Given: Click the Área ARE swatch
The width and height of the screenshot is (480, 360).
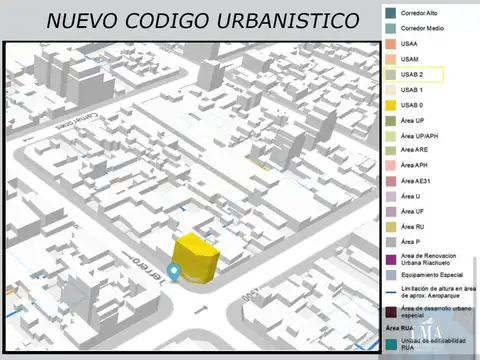Looking at the screenshot, I should coord(391,150).
